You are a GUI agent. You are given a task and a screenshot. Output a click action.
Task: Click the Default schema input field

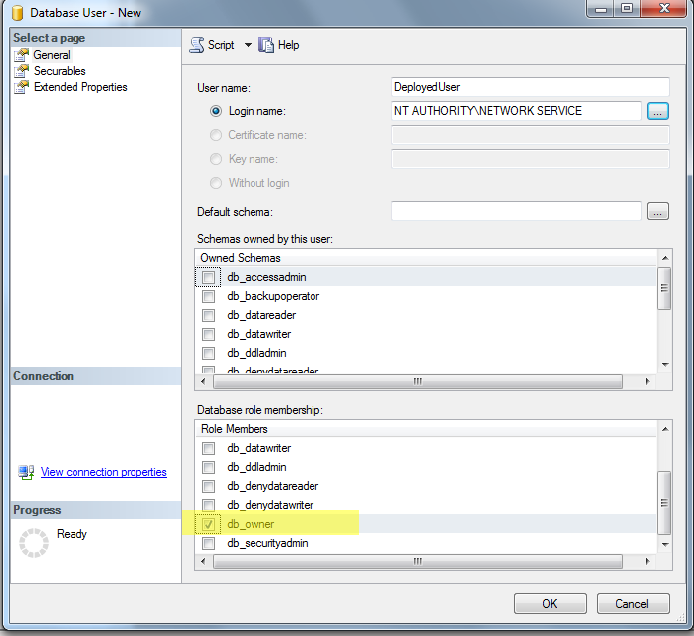516,211
